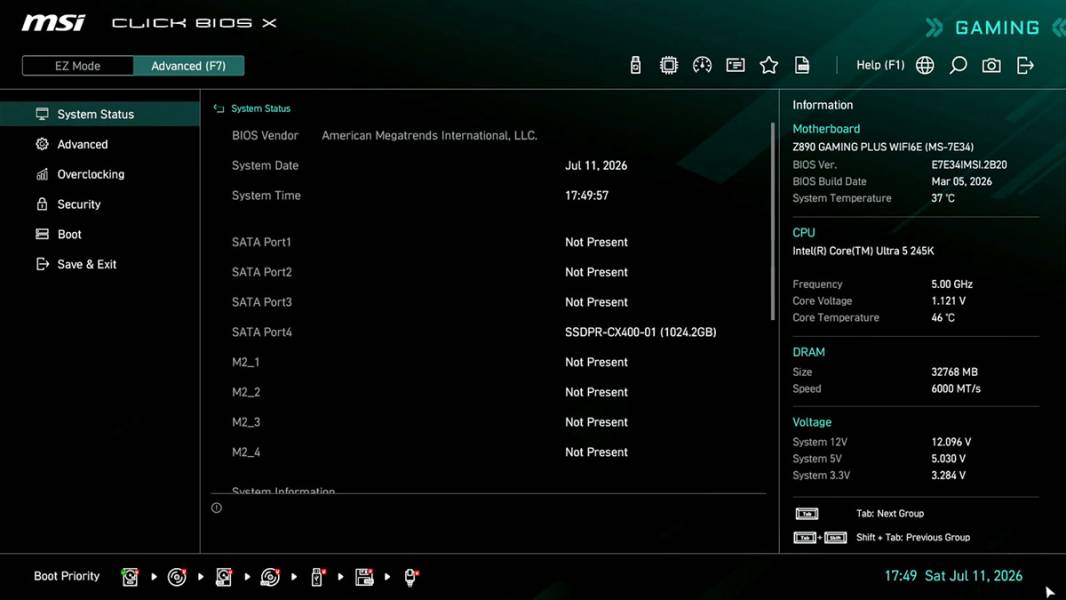Open Favorites via the star icon
The width and height of the screenshot is (1066, 600).
[768, 65]
